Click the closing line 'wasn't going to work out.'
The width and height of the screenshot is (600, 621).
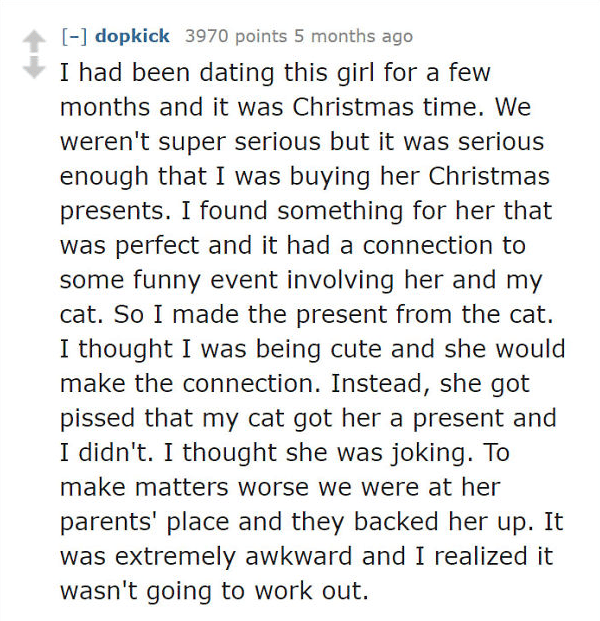[214, 591]
